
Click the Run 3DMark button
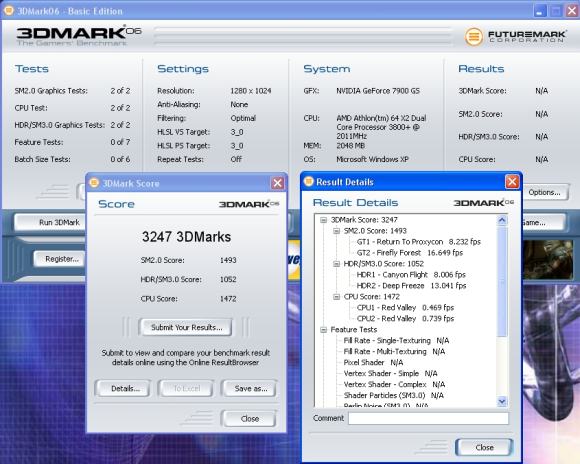pos(51,222)
